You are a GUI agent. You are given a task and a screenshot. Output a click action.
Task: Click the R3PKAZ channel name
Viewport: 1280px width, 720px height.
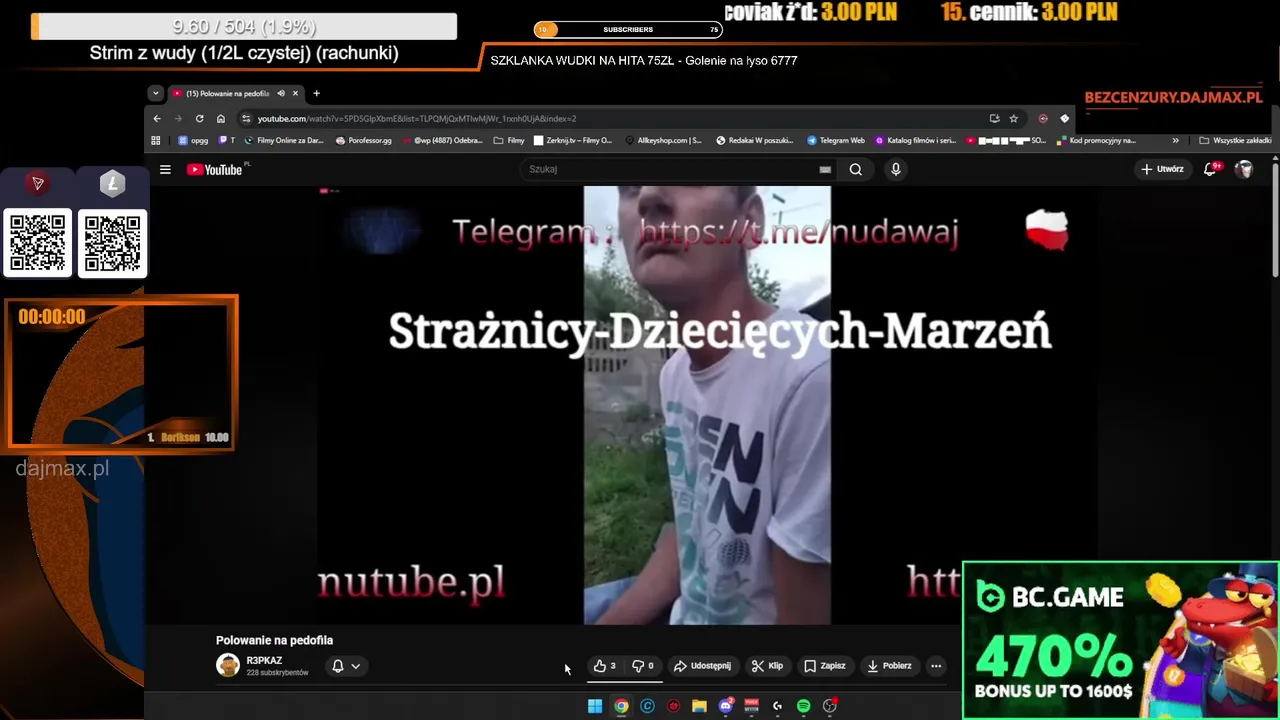tap(264, 661)
